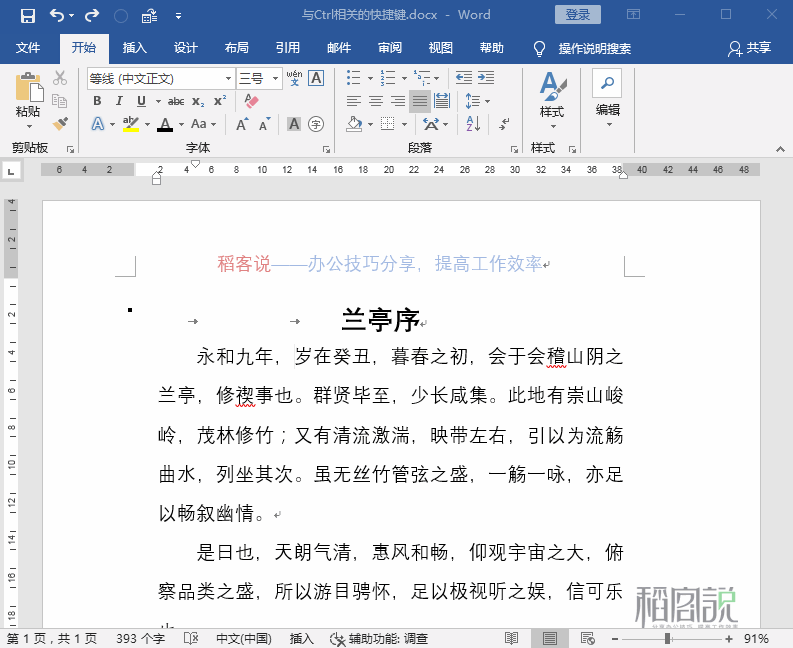Expand the borders dropdown arrow
Screen dimensions: 793x648
[x=404, y=124]
